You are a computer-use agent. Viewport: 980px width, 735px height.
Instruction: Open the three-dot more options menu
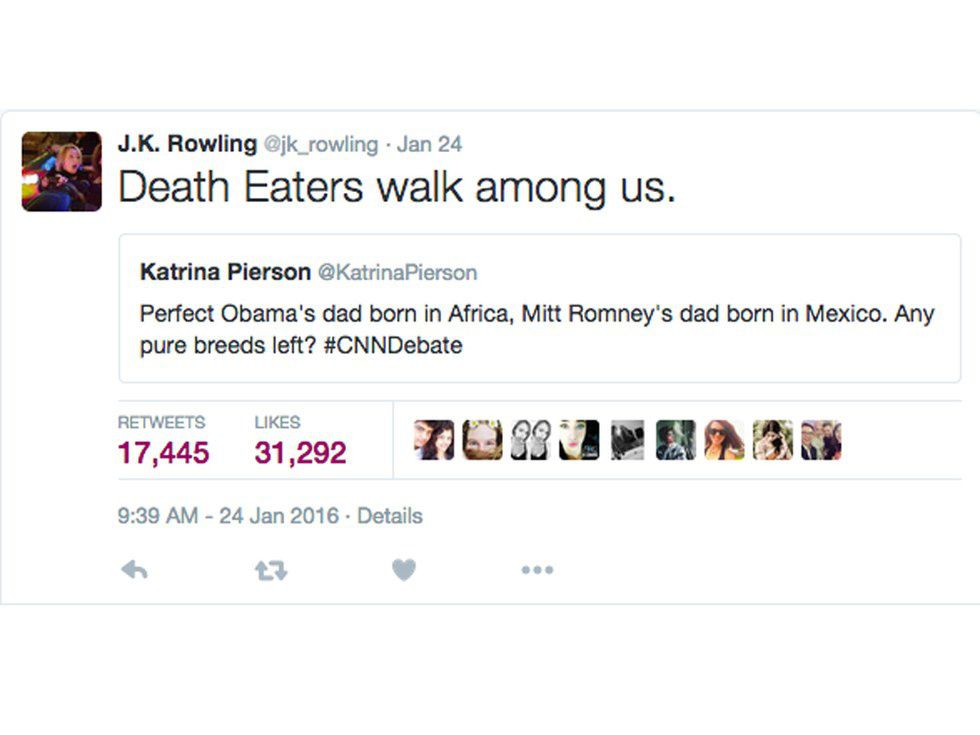(537, 570)
